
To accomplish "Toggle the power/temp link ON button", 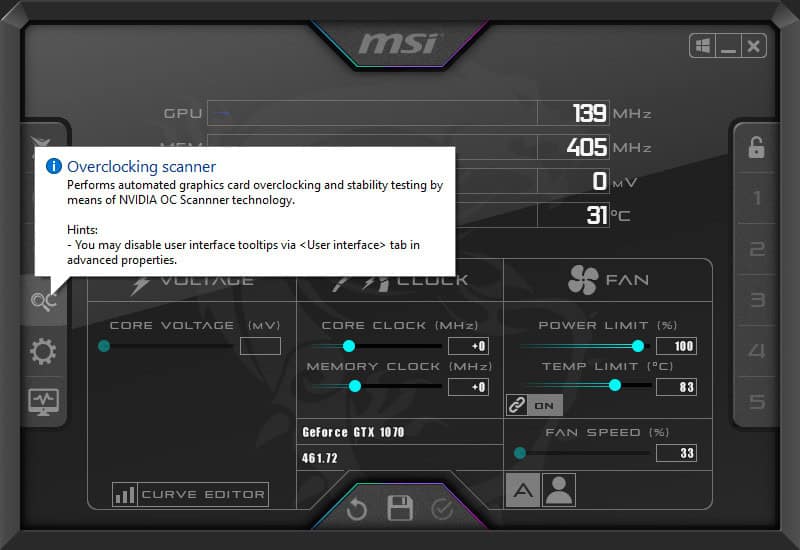I will 534,406.
